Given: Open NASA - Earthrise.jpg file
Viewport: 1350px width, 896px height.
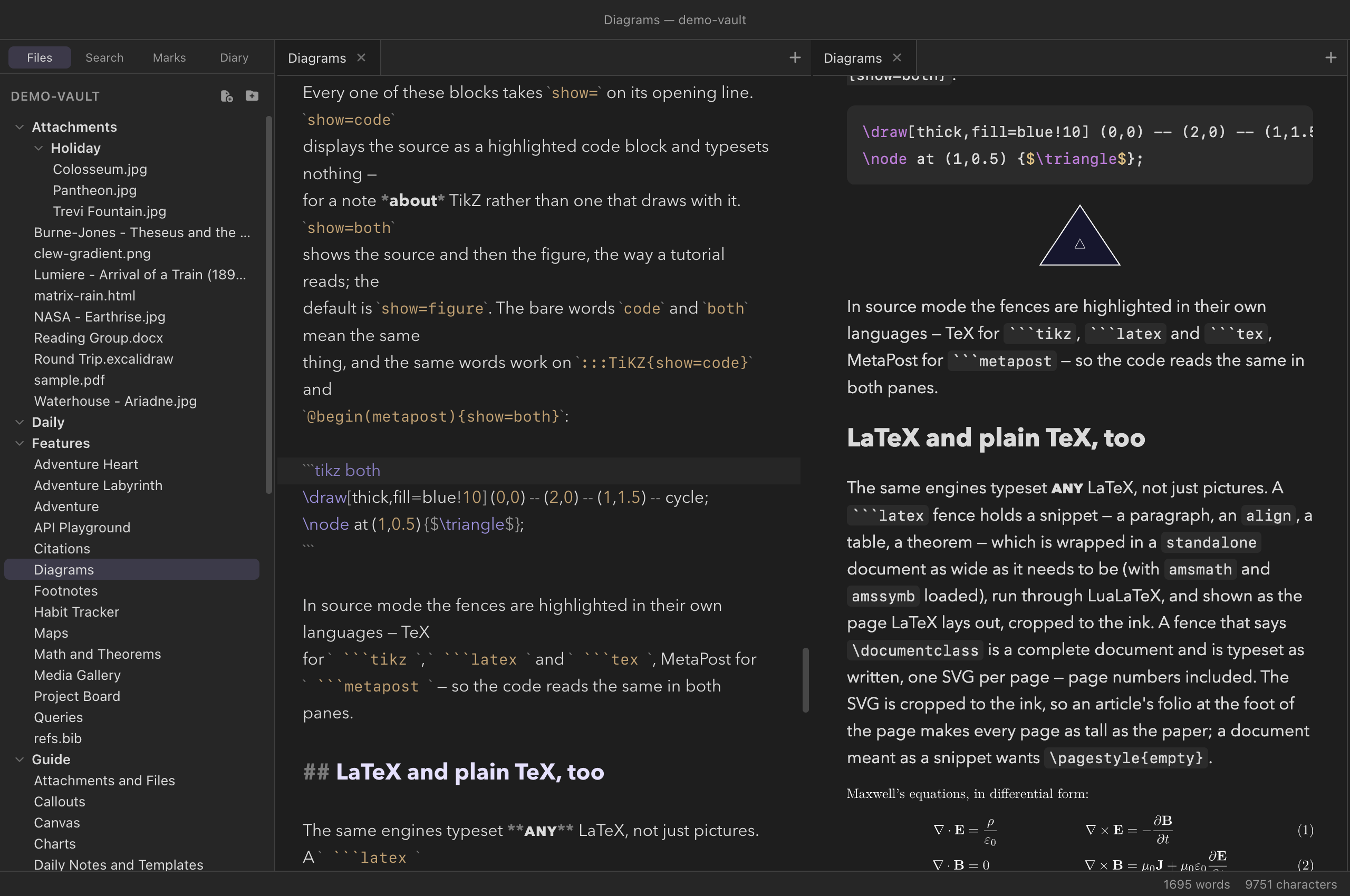Looking at the screenshot, I should point(100,317).
